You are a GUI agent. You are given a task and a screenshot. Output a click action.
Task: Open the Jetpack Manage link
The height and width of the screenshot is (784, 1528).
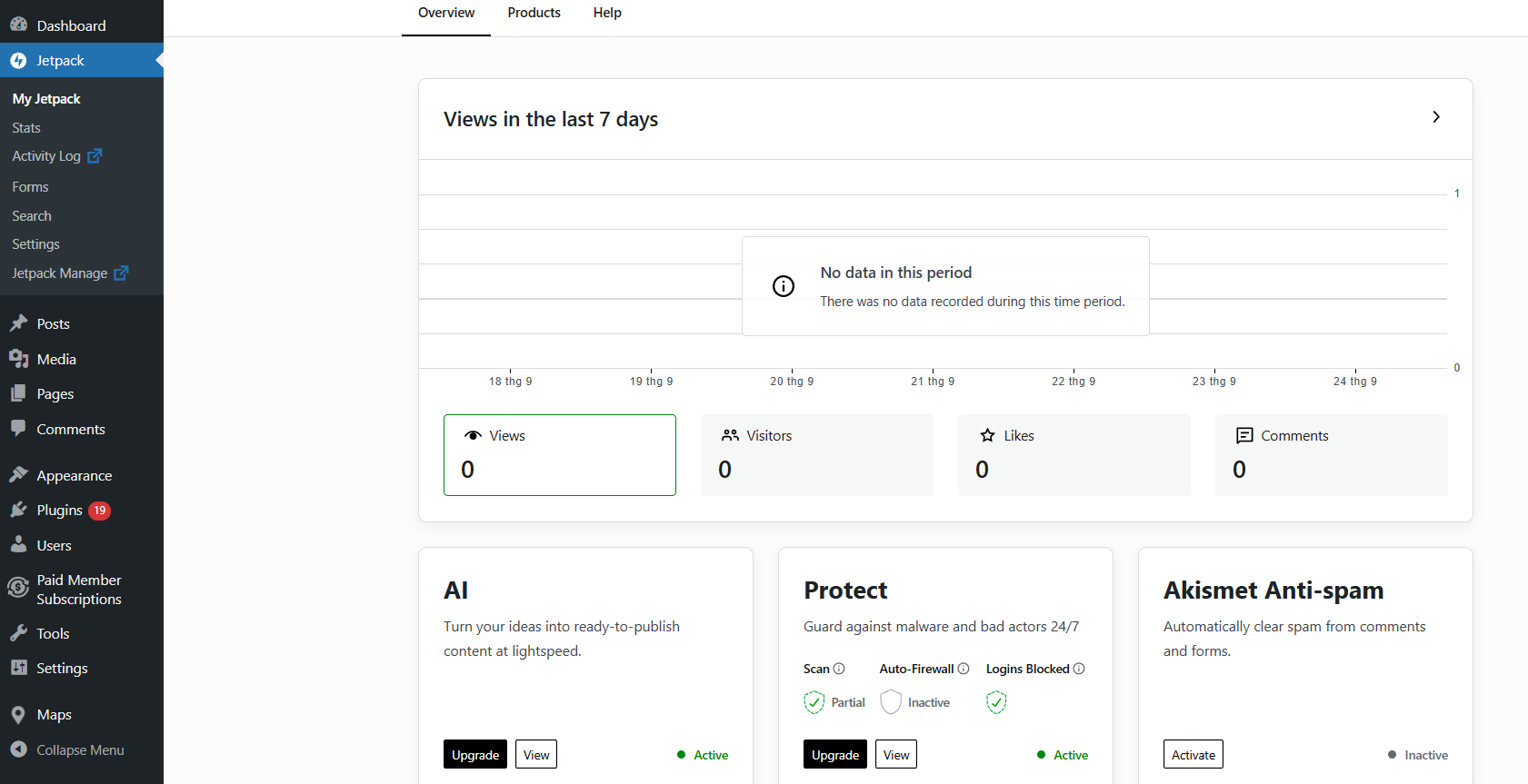(x=60, y=273)
